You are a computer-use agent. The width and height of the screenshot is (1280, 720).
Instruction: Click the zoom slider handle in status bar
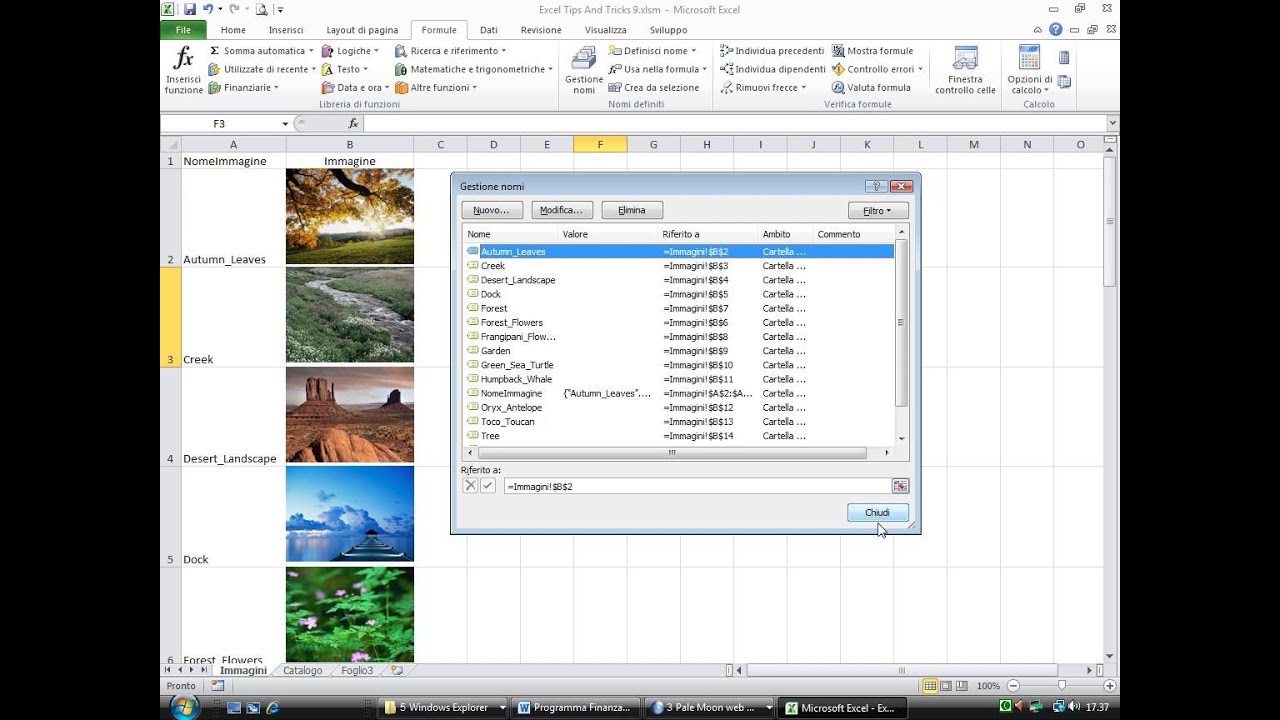click(1061, 686)
